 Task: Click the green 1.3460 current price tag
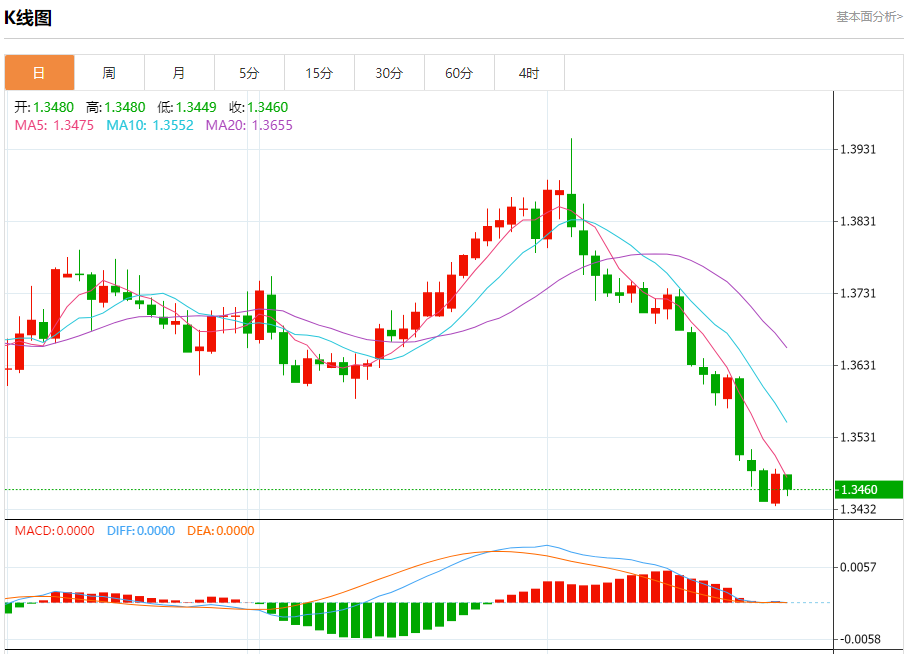click(x=869, y=490)
